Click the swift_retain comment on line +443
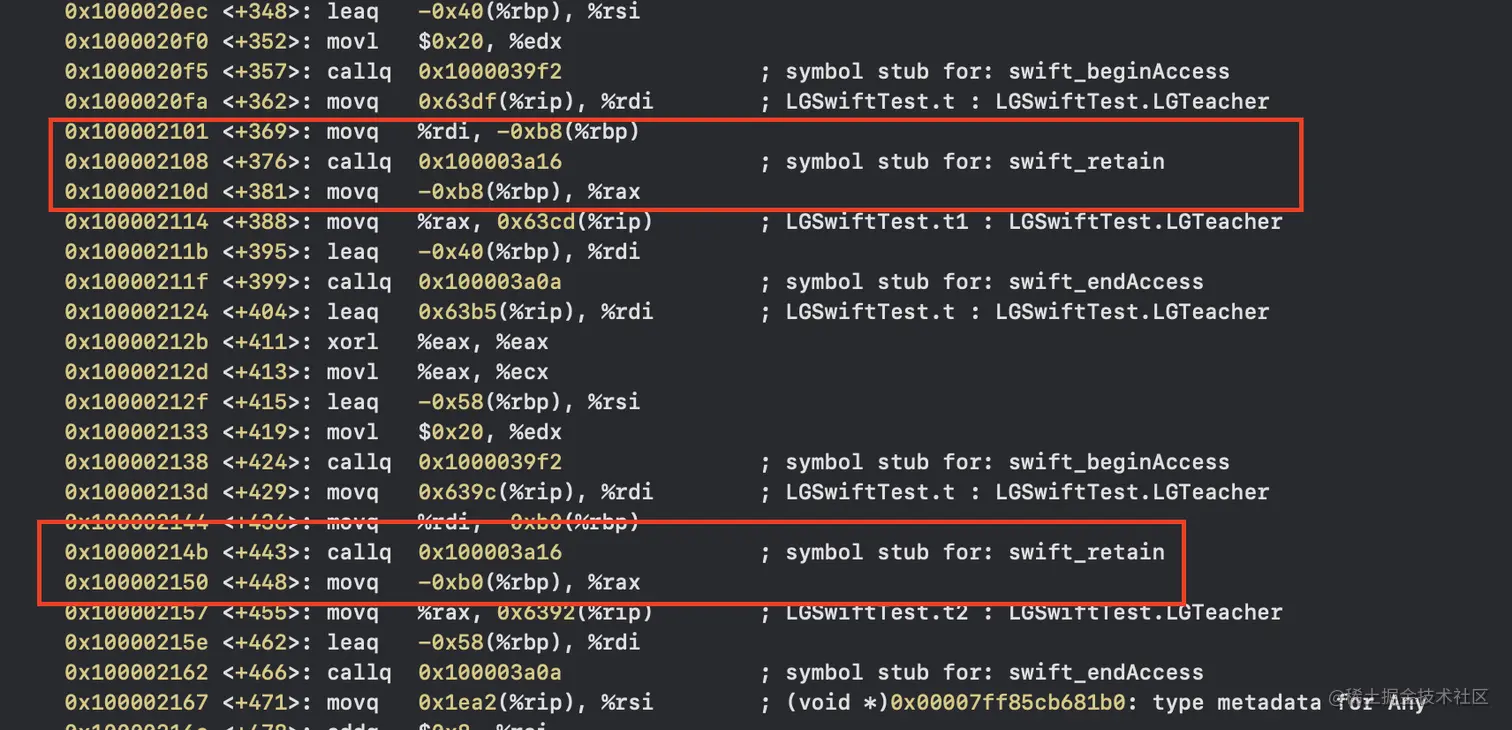The image size is (1512, 730). click(975, 552)
